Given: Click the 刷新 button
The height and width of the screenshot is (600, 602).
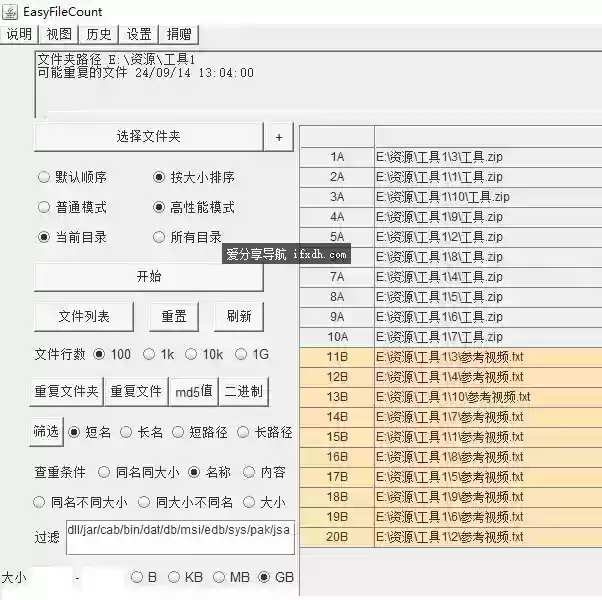Looking at the screenshot, I should coord(239,317).
